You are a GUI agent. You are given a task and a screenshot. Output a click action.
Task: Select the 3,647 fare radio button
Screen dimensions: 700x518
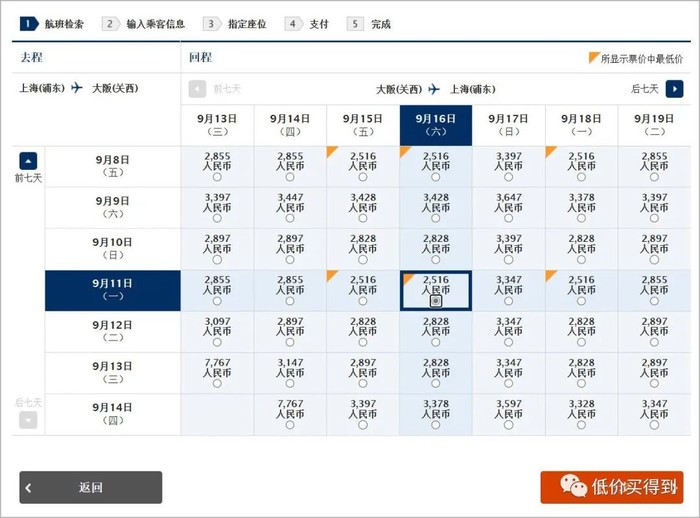(x=508, y=218)
